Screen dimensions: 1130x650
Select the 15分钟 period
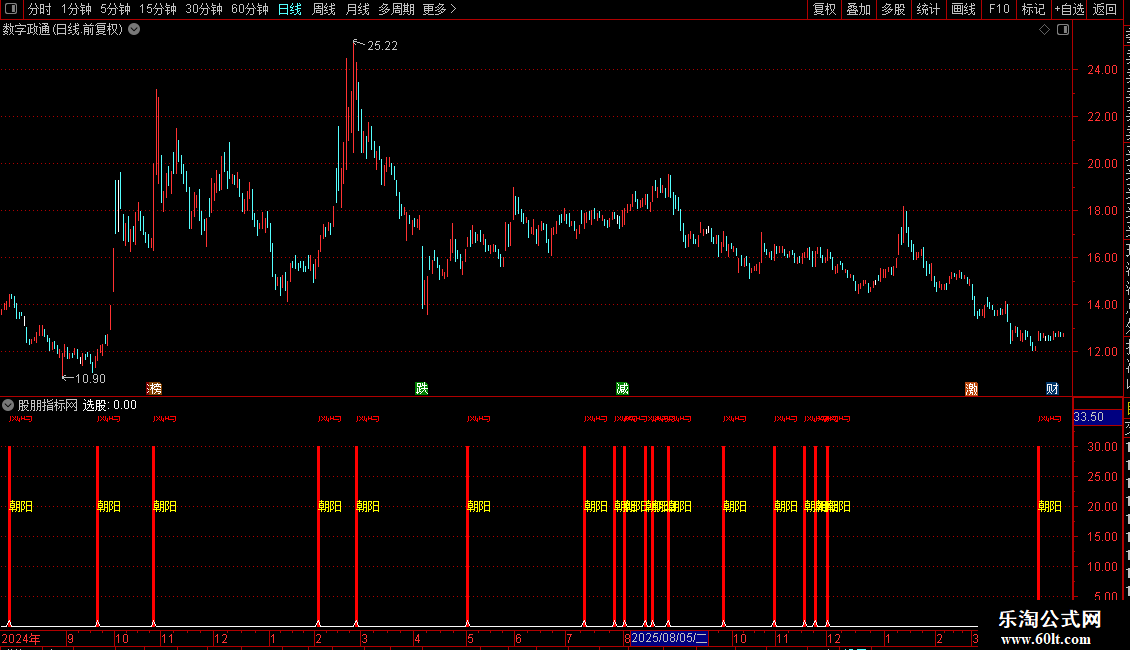(158, 9)
